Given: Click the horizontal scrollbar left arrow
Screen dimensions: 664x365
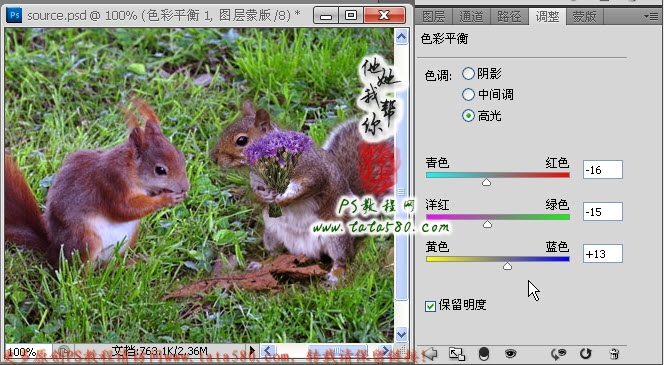Looking at the screenshot, I should click(x=267, y=351).
